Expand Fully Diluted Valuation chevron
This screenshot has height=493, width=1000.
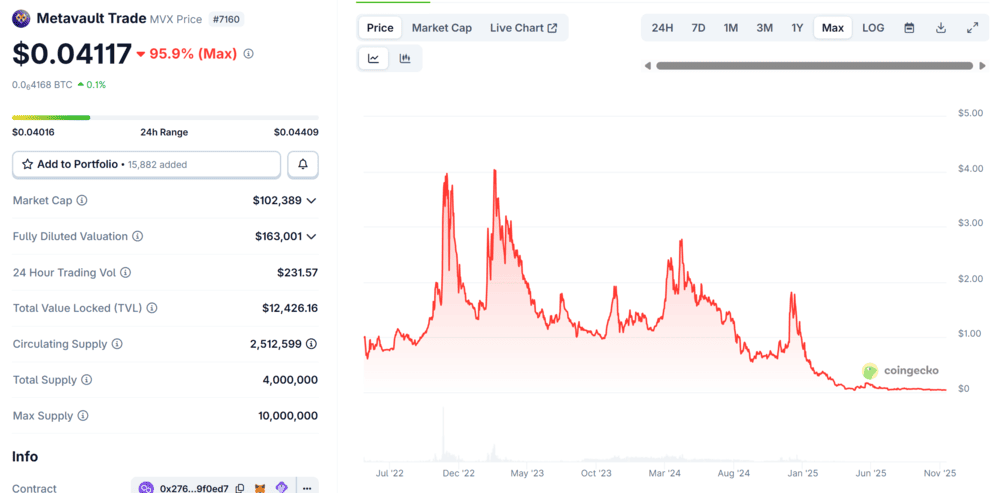(x=311, y=236)
